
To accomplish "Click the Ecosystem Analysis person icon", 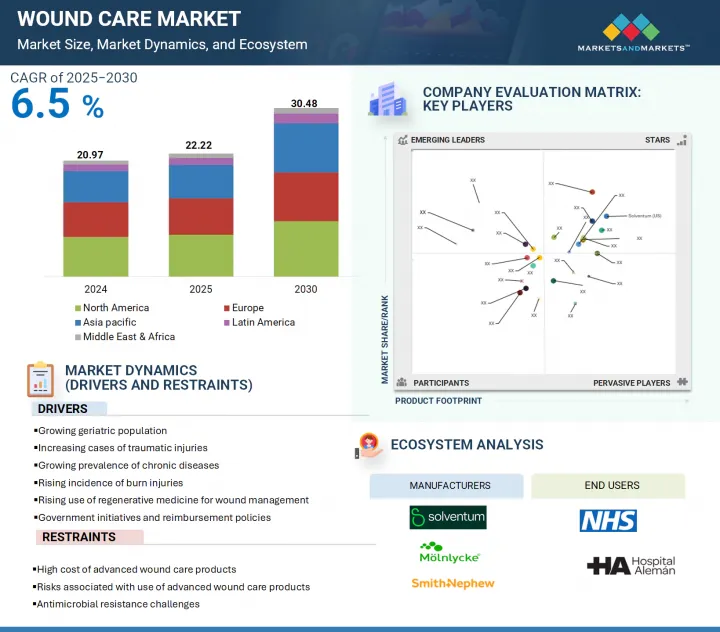I will pos(368,446).
